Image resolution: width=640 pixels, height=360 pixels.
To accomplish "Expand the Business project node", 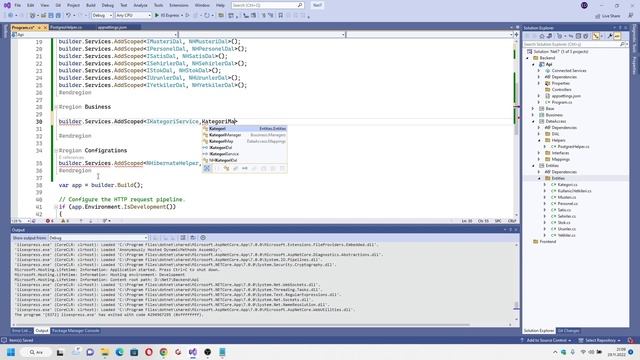I will [533, 115].
